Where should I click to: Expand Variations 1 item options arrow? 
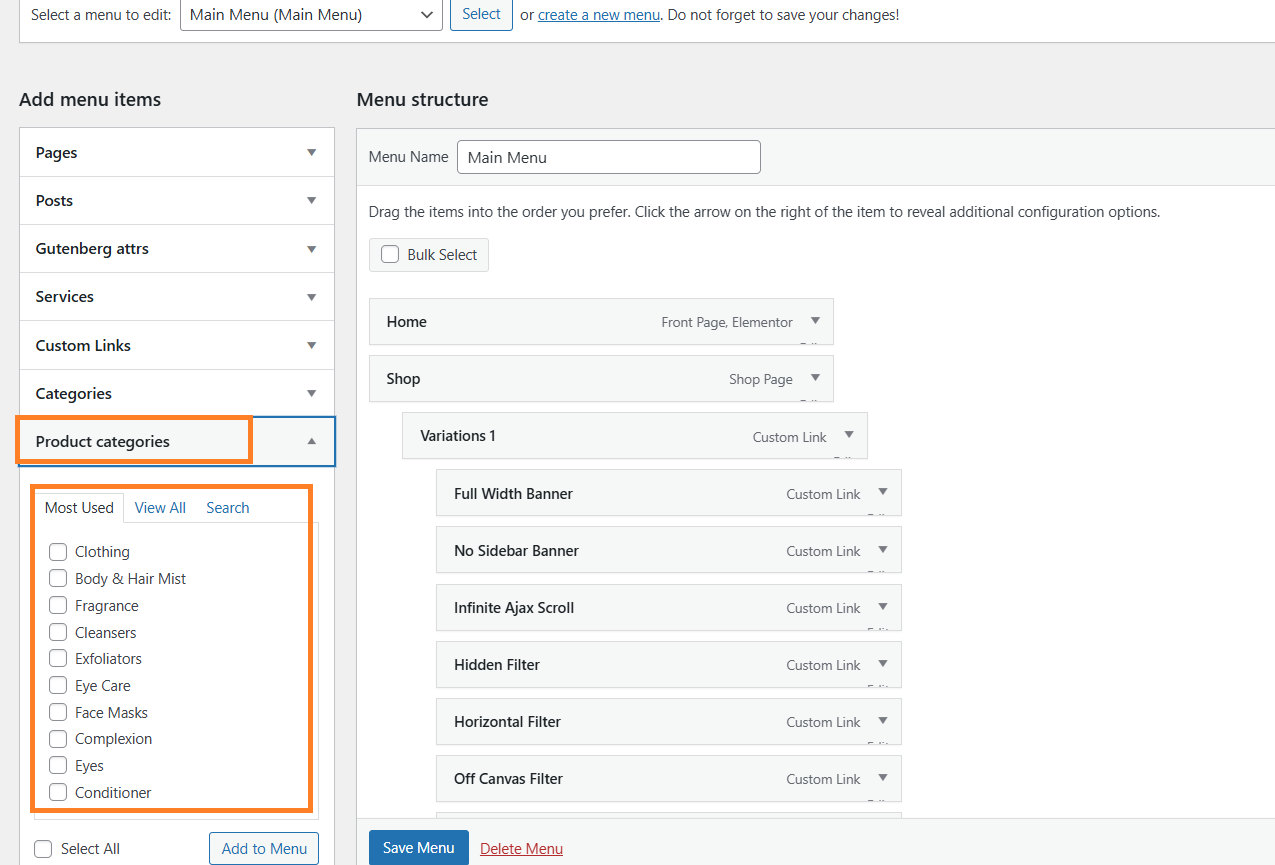coord(849,435)
